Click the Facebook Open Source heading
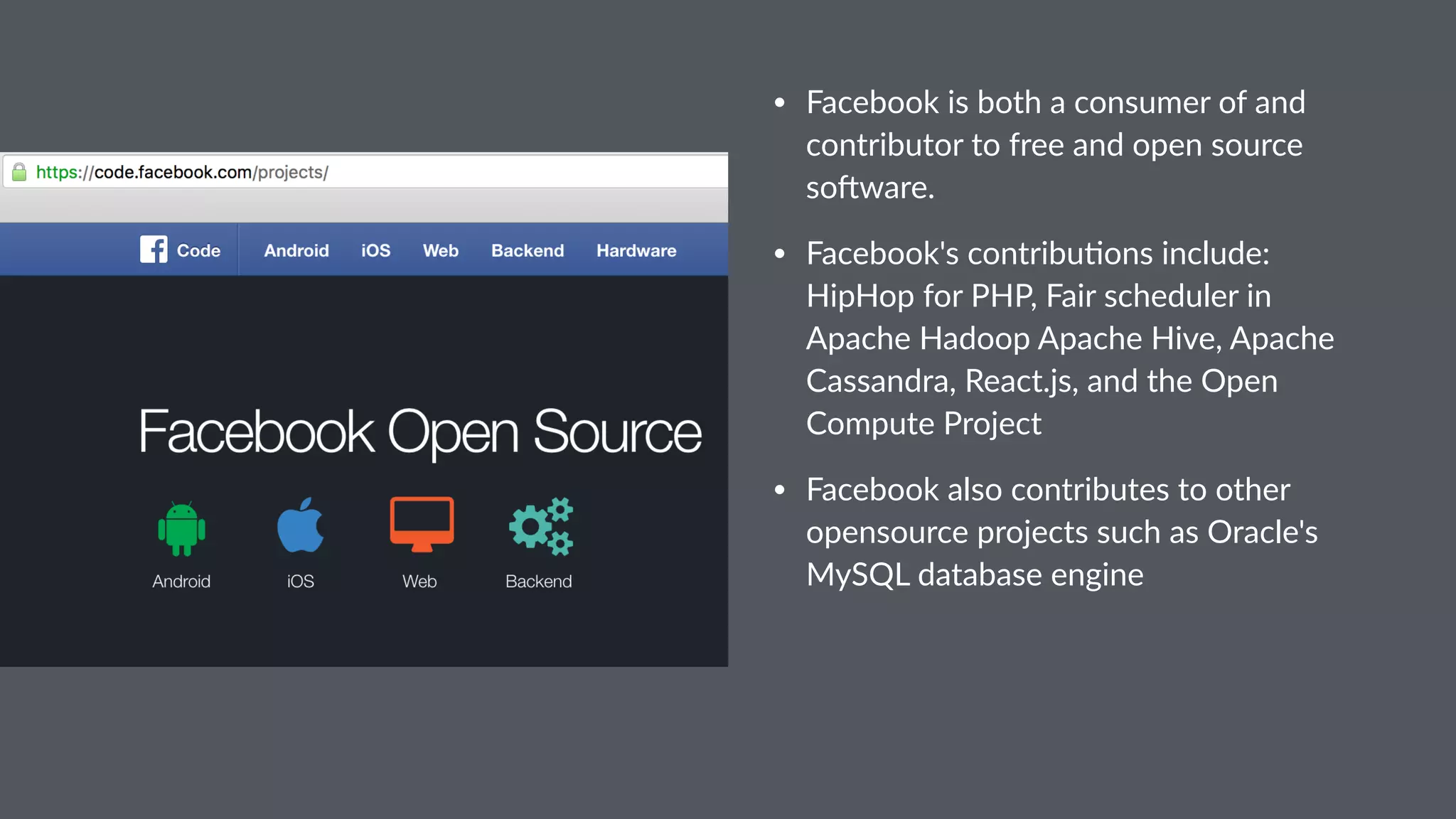The image size is (1456, 819). 420,432
